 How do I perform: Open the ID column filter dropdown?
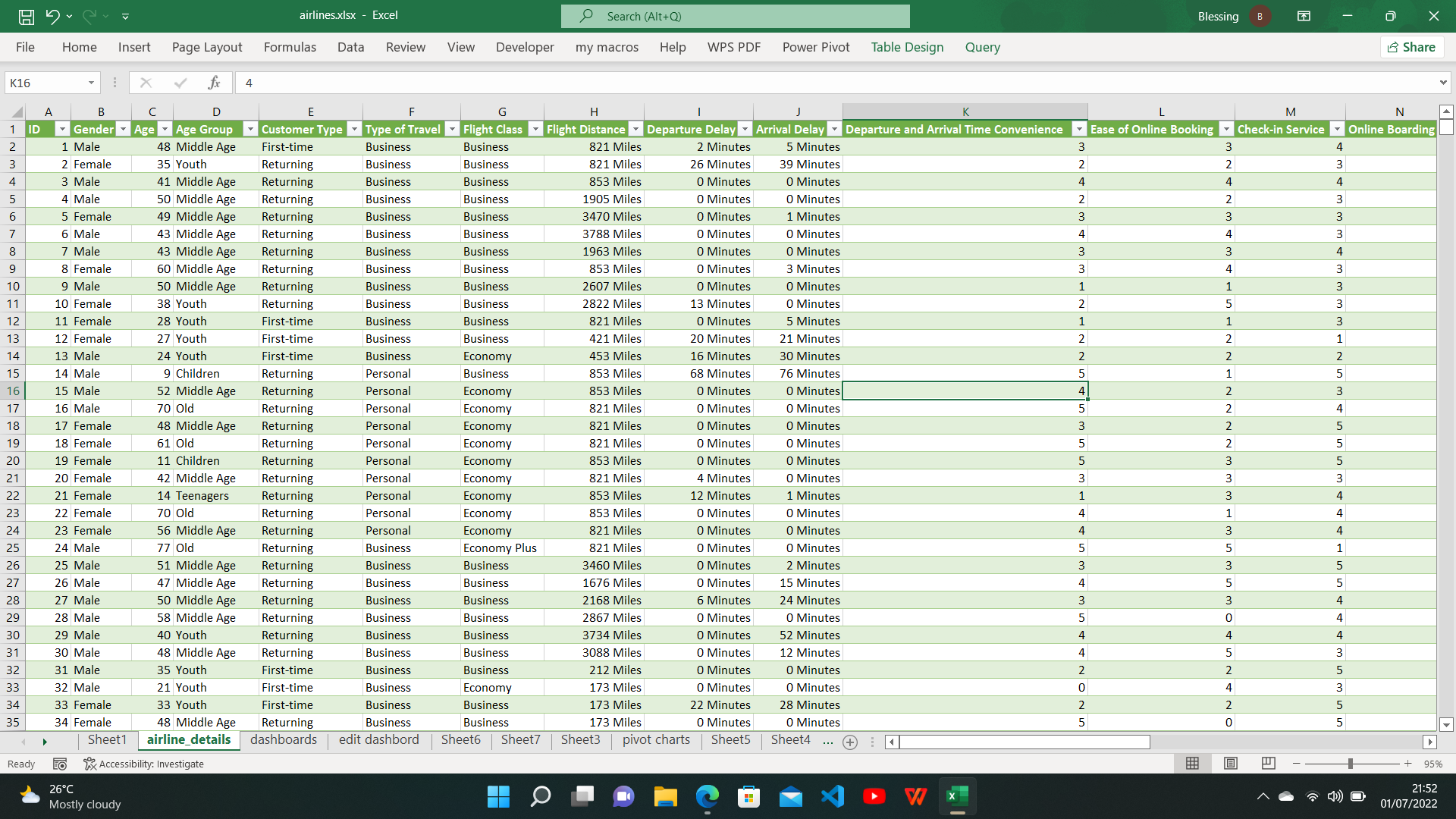(63, 130)
